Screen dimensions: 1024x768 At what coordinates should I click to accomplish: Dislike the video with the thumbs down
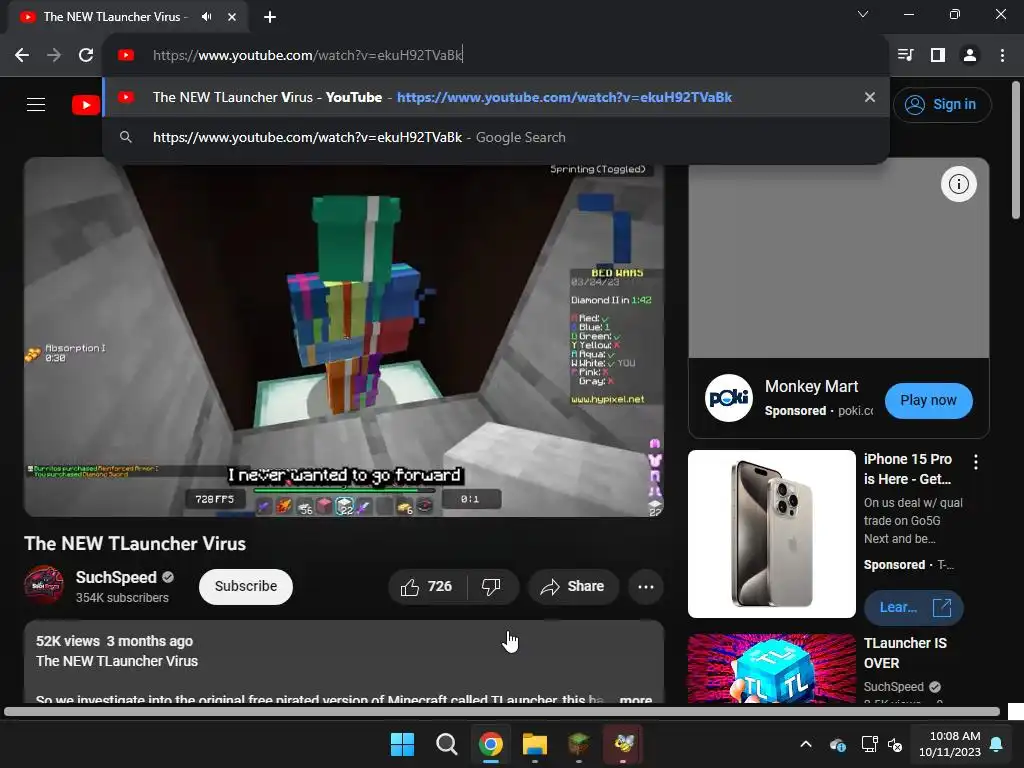pyautogui.click(x=492, y=586)
